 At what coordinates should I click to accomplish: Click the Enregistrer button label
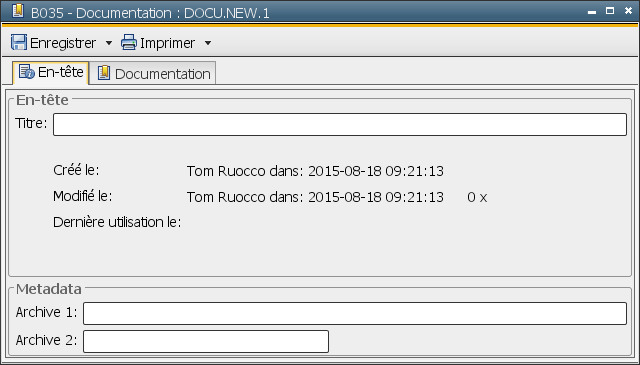(x=63, y=43)
